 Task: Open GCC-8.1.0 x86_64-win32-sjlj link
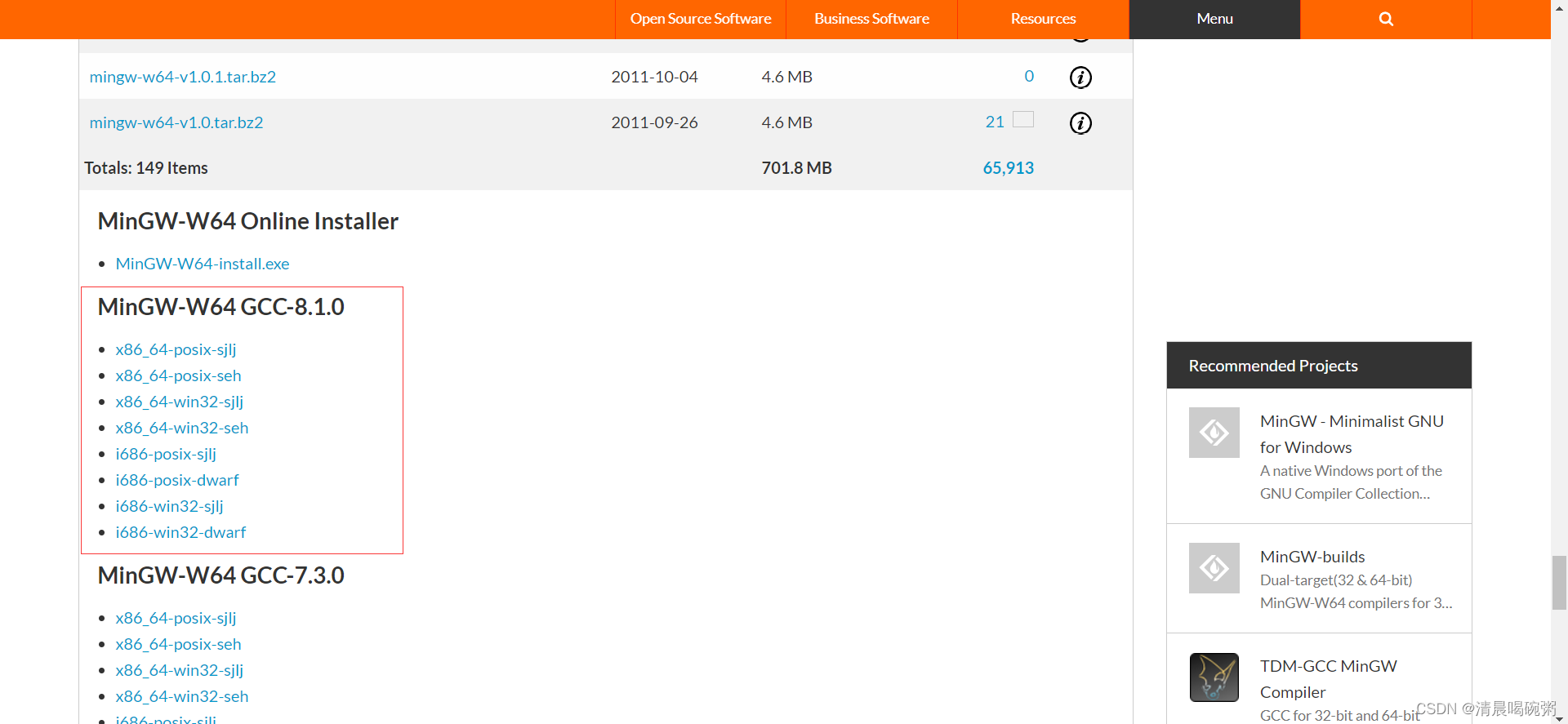coord(180,402)
